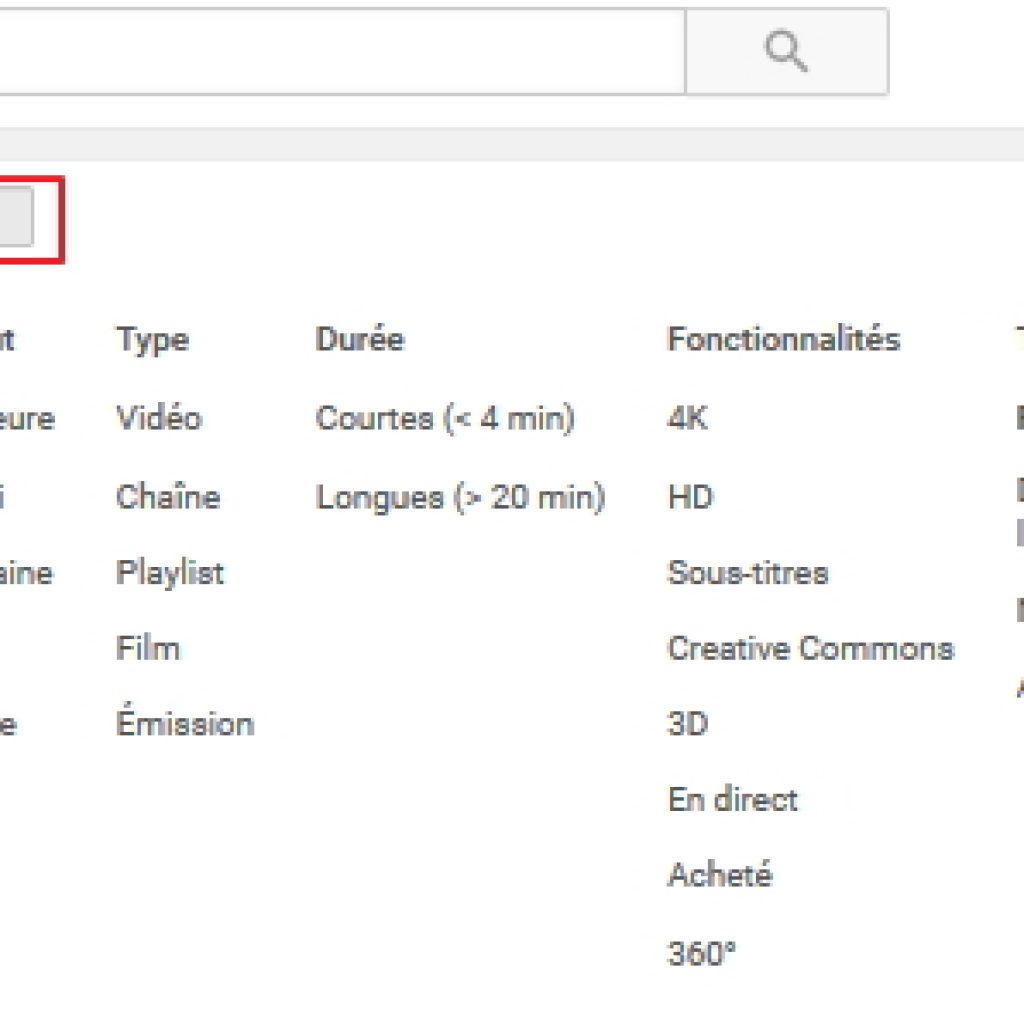
Task: Select Longues (> 20 min) duration
Action: coord(460,496)
